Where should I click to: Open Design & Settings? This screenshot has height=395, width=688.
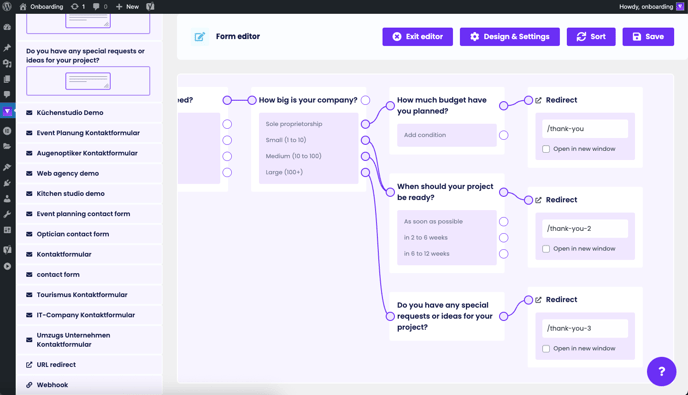[509, 37]
